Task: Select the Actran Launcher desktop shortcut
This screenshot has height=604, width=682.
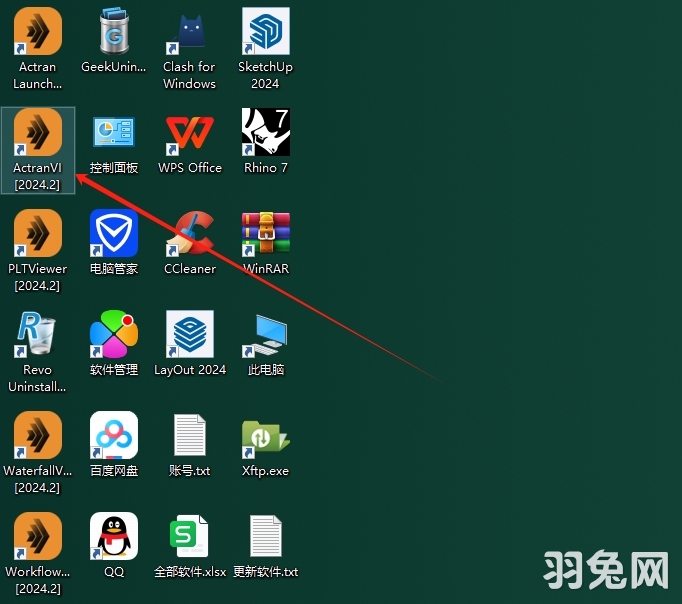Action: coord(38,32)
